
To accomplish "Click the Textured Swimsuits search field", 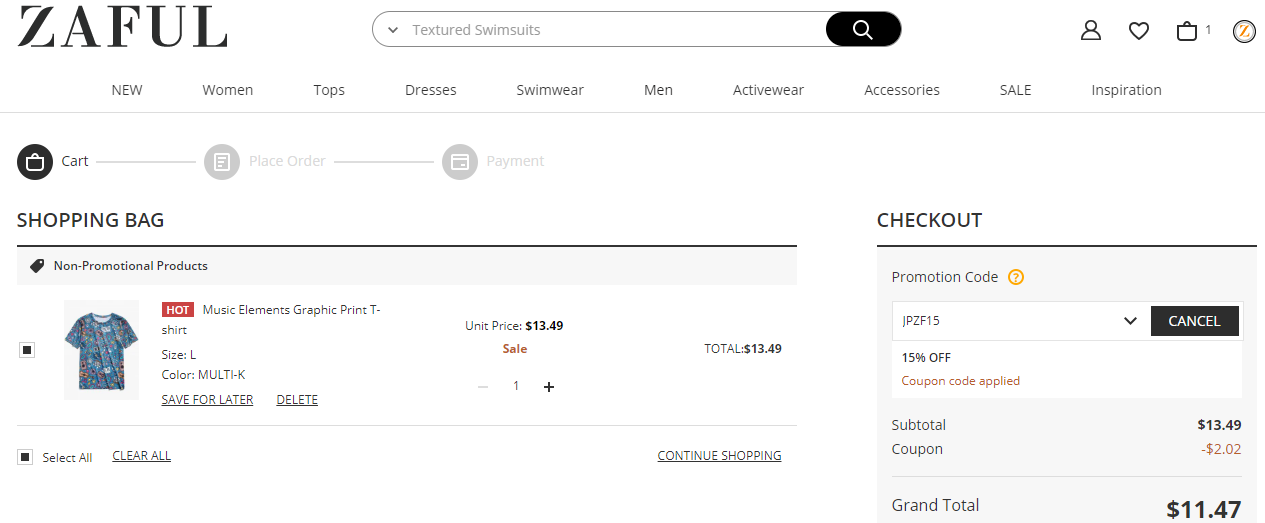I will click(610, 30).
